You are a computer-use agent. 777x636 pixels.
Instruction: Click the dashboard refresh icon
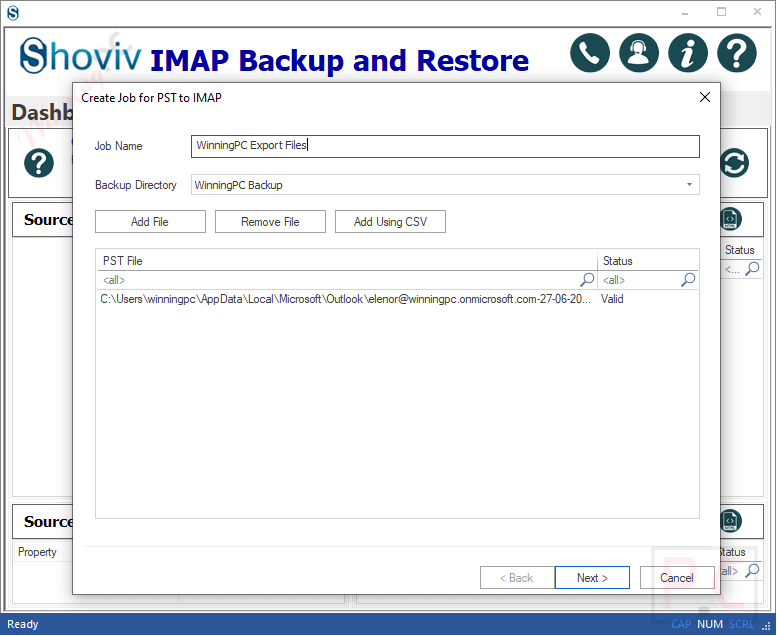(x=734, y=163)
